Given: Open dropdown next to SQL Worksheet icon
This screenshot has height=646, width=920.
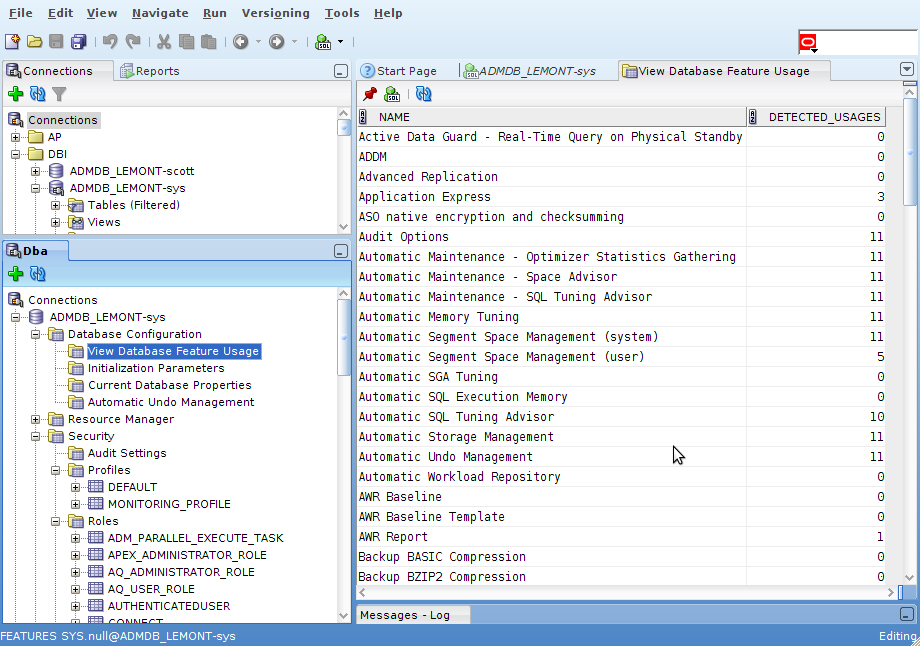Looking at the screenshot, I should click(x=340, y=42).
